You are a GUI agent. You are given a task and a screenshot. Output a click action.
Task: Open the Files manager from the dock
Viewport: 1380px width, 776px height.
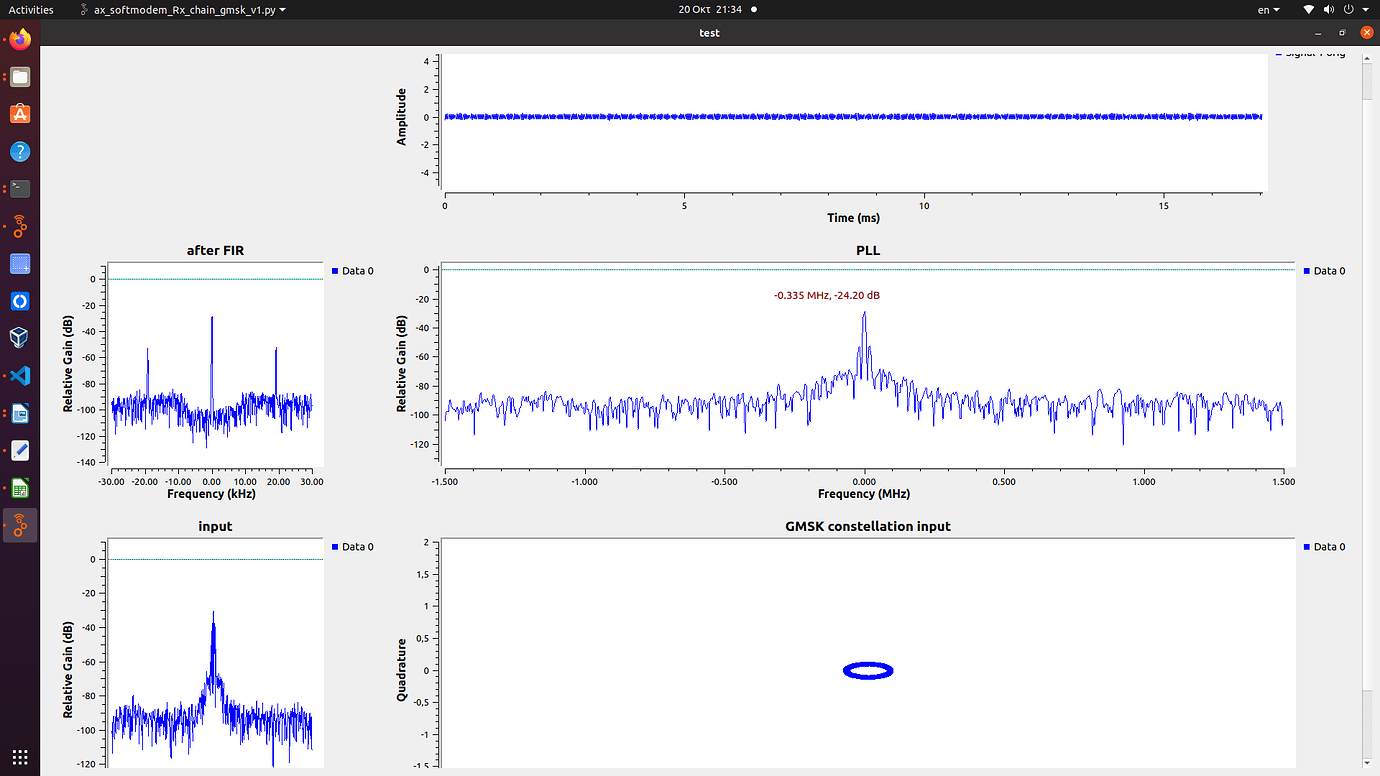click(19, 76)
